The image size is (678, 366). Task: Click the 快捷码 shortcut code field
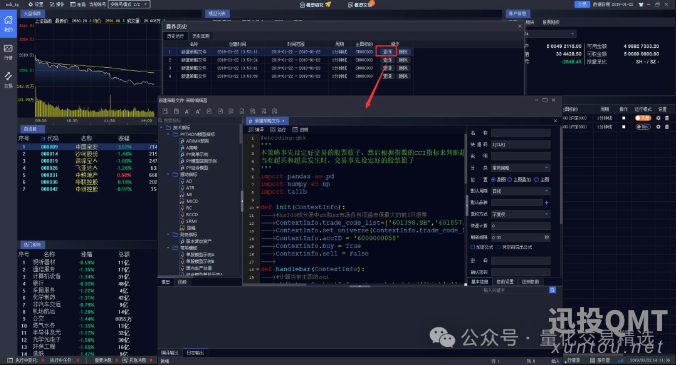tap(521, 144)
